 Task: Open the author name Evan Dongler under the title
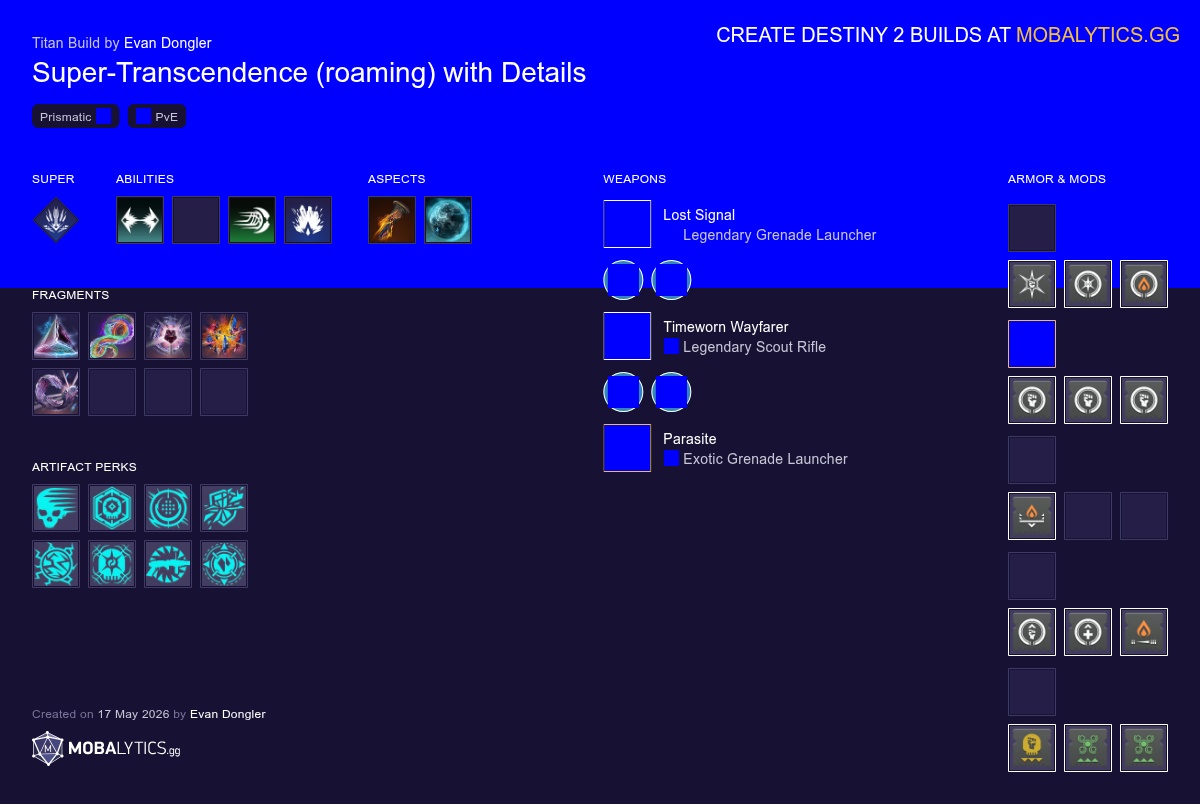168,43
